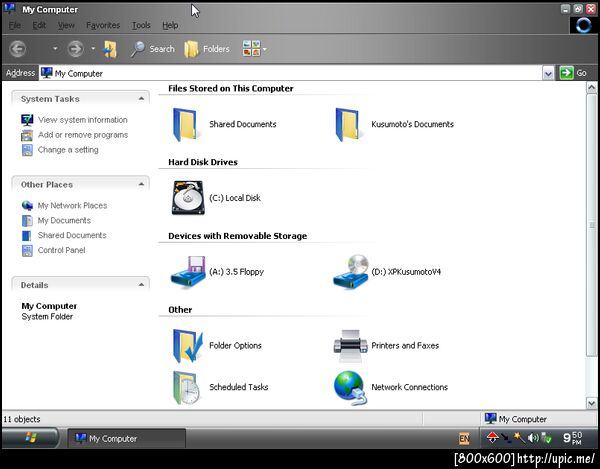
Task: Go to Shared Documents in Other Places
Action: point(72,235)
